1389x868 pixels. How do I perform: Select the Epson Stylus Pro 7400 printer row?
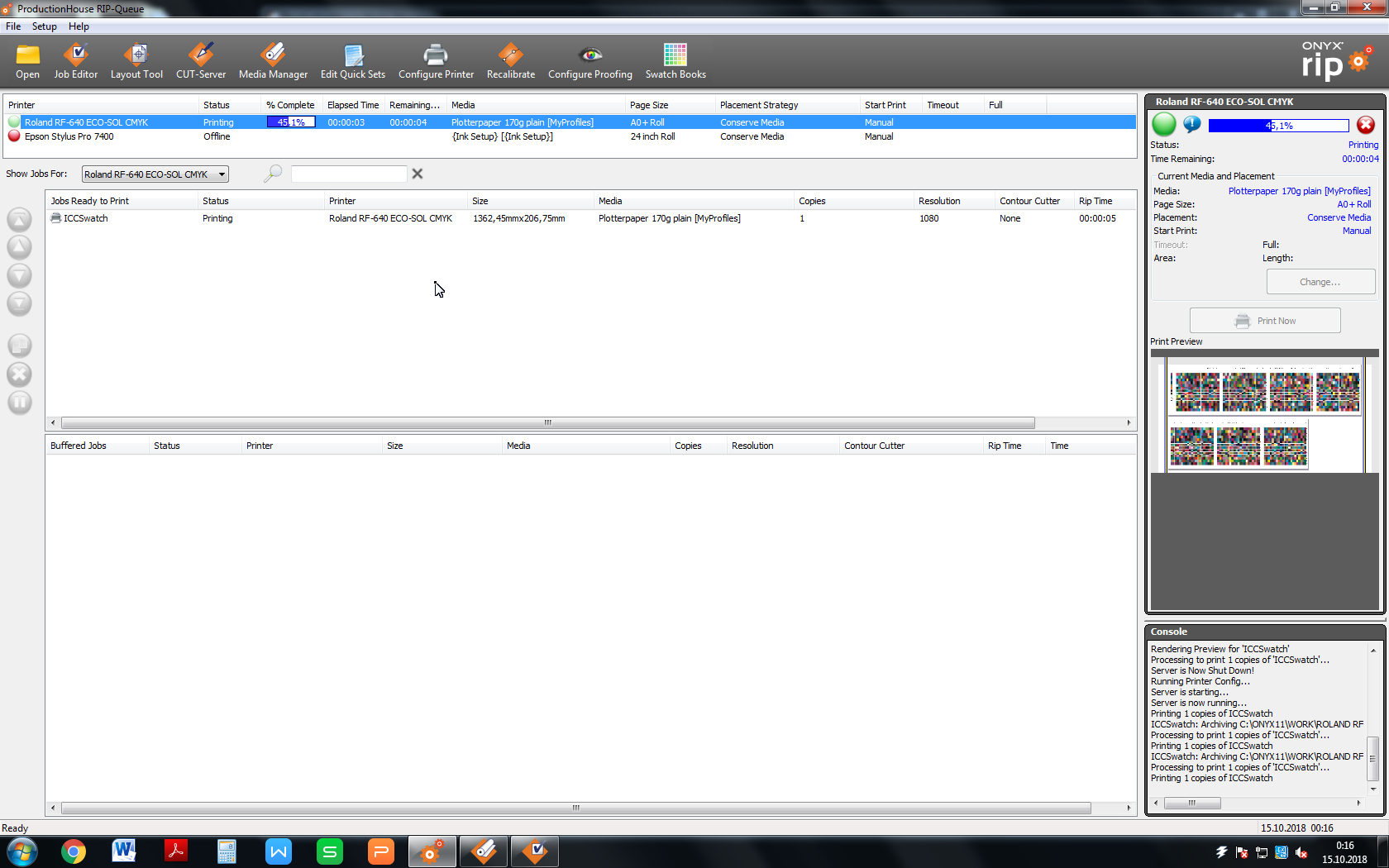pyautogui.click(x=570, y=136)
